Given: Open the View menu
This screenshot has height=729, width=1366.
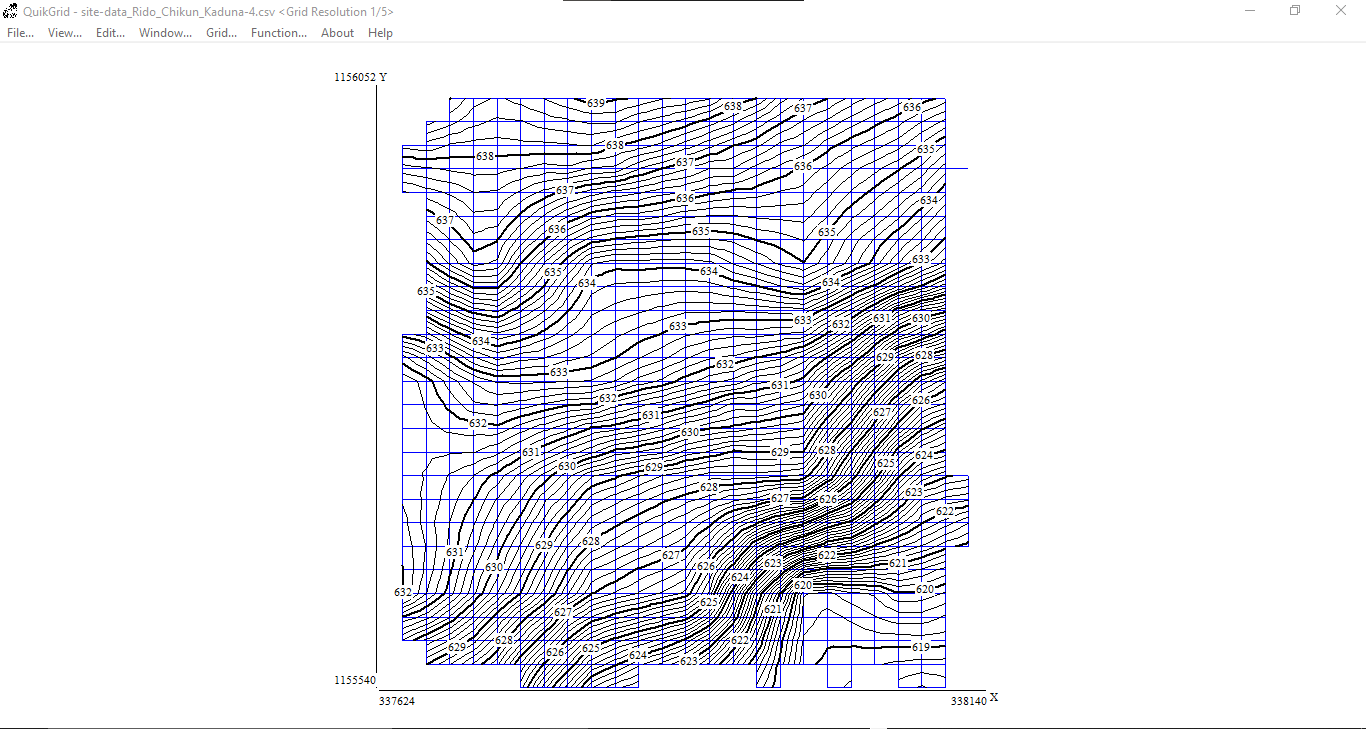Looking at the screenshot, I should click(64, 32).
